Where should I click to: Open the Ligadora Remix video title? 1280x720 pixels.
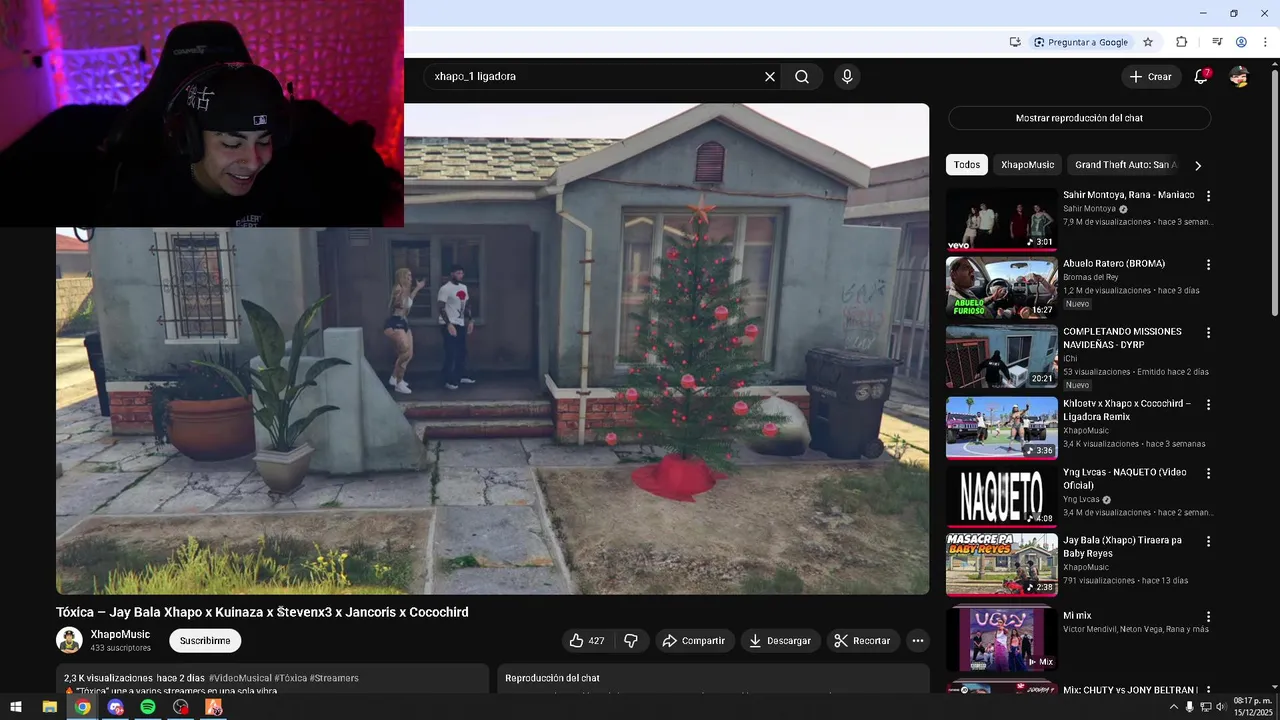[x=1127, y=410]
